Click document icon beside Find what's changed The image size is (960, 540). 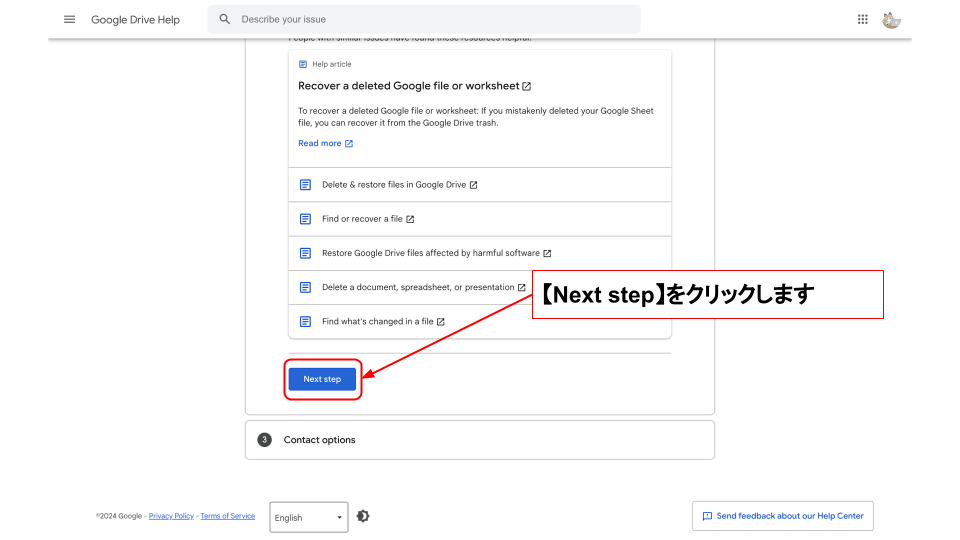(x=306, y=322)
